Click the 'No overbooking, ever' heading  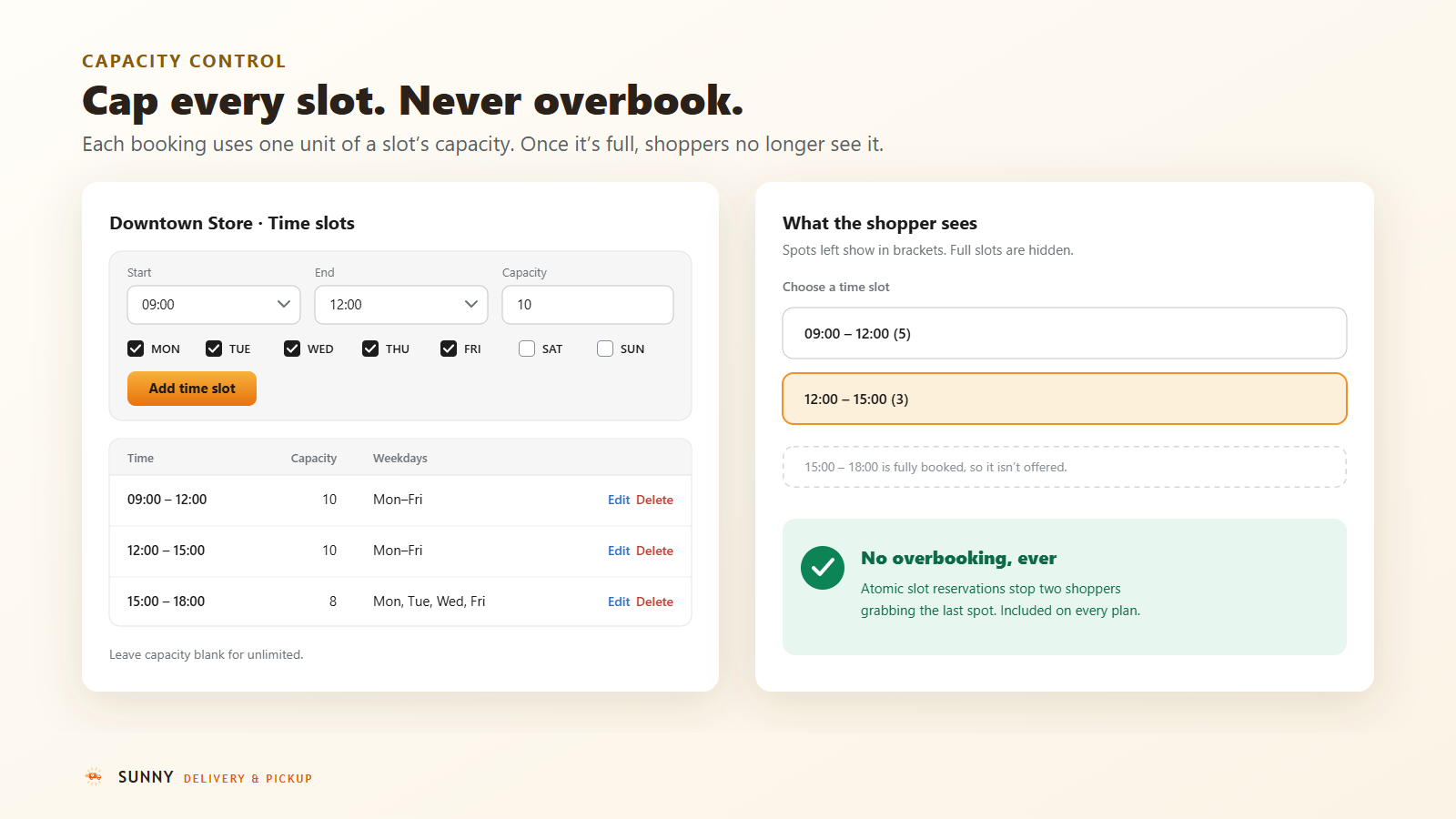pyautogui.click(x=958, y=558)
